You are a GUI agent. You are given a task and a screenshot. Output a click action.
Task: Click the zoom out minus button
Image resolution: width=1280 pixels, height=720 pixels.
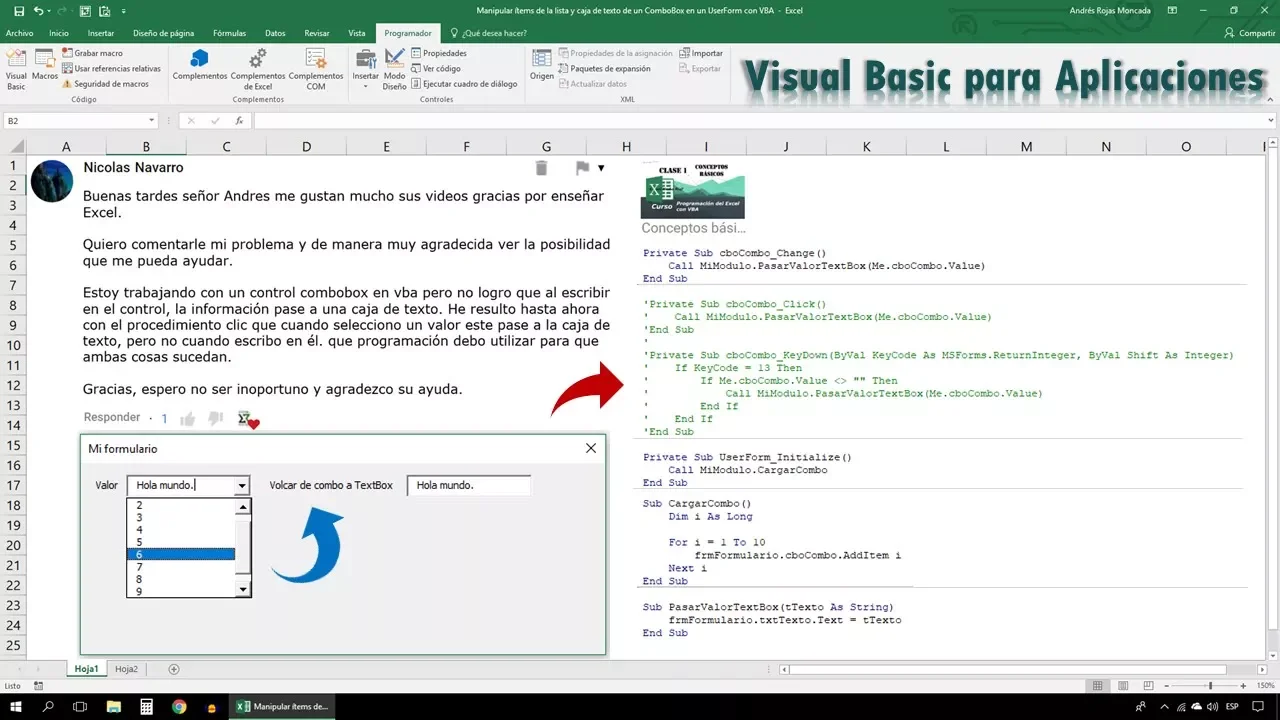(1165, 686)
